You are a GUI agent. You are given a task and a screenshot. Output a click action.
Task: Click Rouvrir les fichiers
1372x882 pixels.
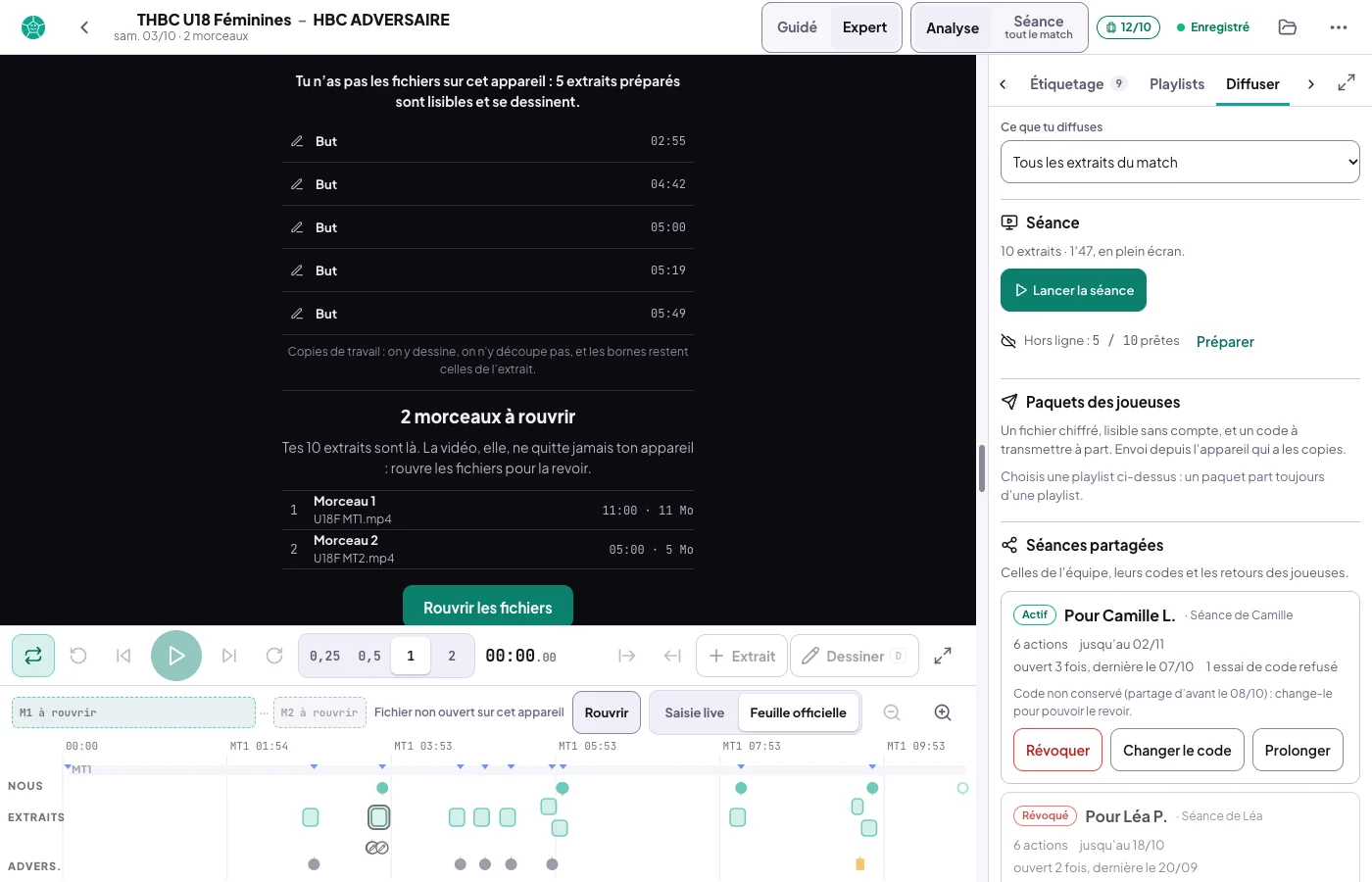[x=488, y=607]
